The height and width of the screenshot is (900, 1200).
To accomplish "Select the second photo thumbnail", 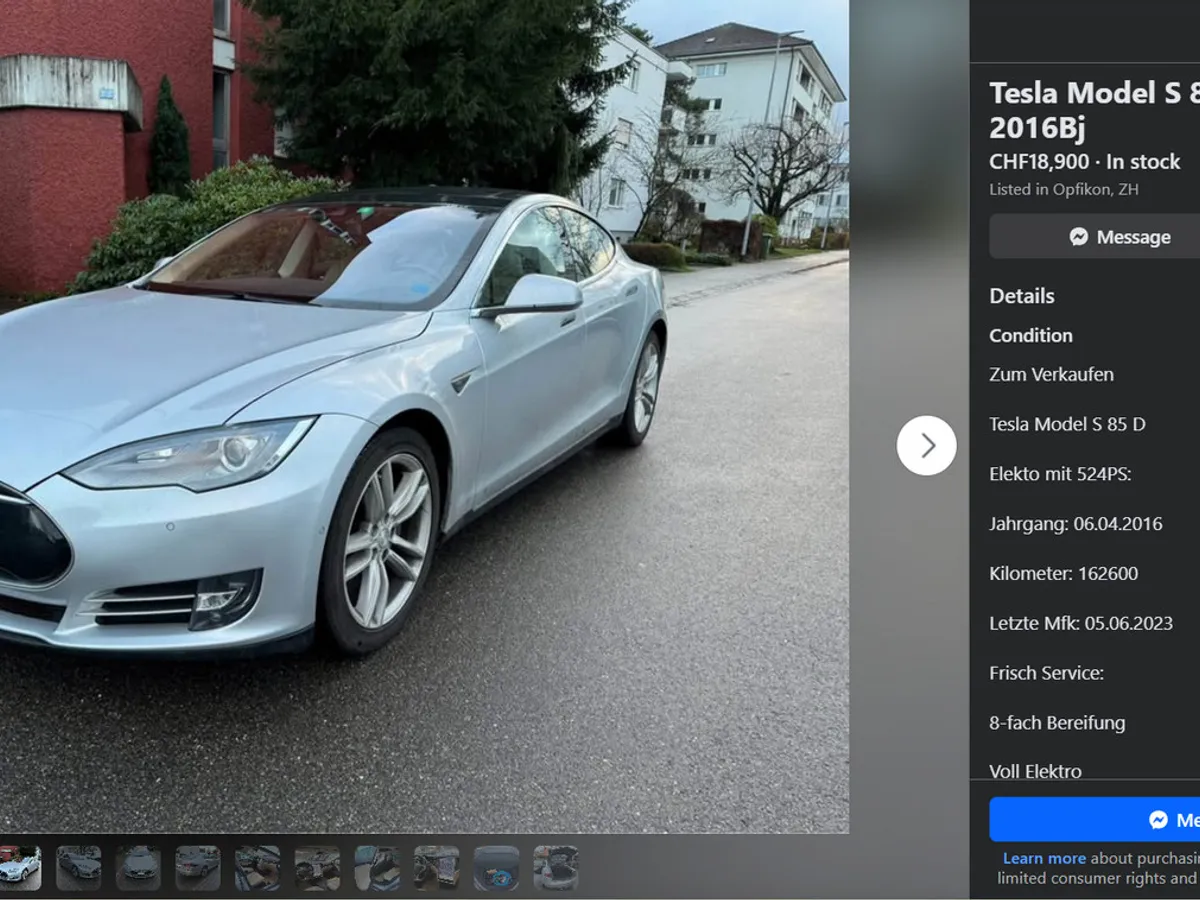I will coord(78,866).
